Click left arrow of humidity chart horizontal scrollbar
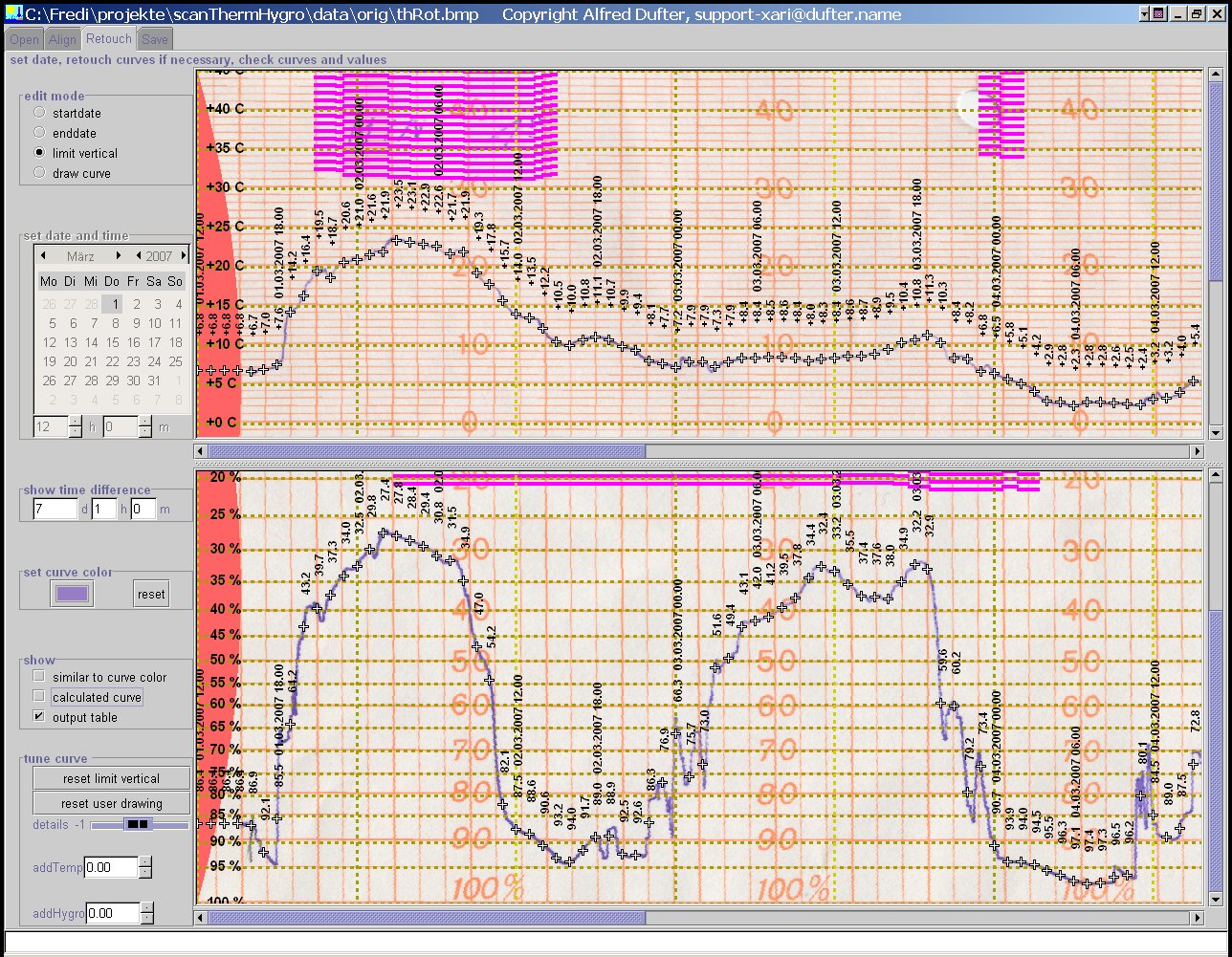 [201, 918]
